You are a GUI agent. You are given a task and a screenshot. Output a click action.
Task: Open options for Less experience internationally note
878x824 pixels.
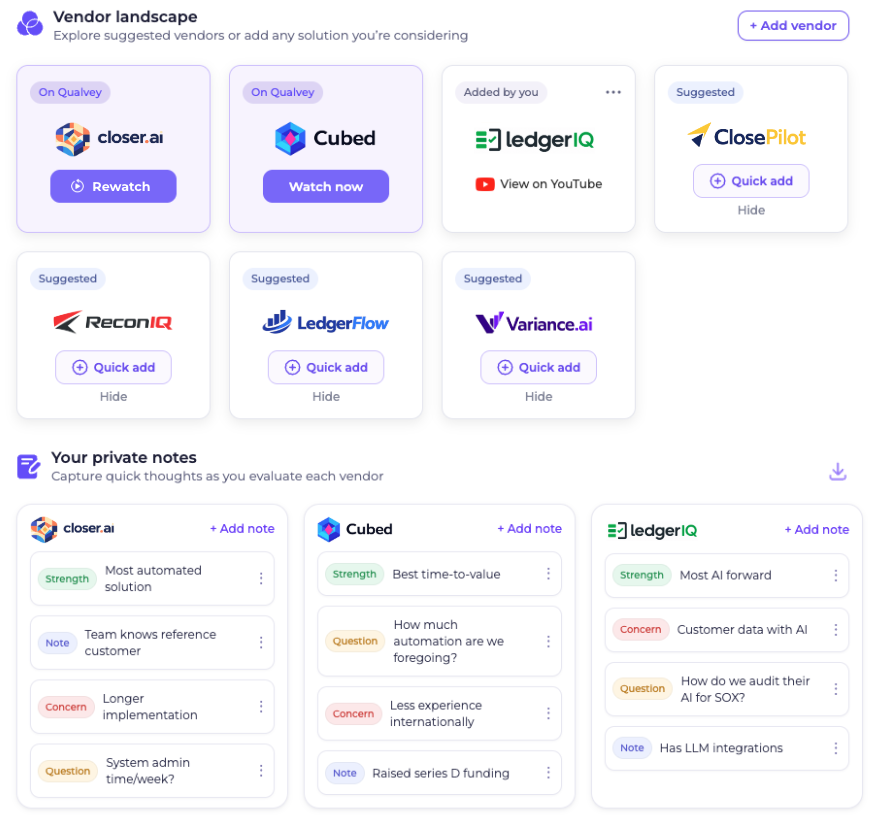click(x=548, y=713)
